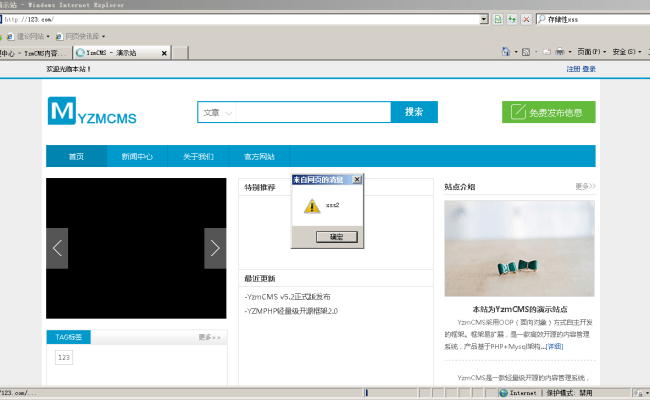Click the 欢迎光临本站！ greeting text

pyautogui.click(x=68, y=69)
